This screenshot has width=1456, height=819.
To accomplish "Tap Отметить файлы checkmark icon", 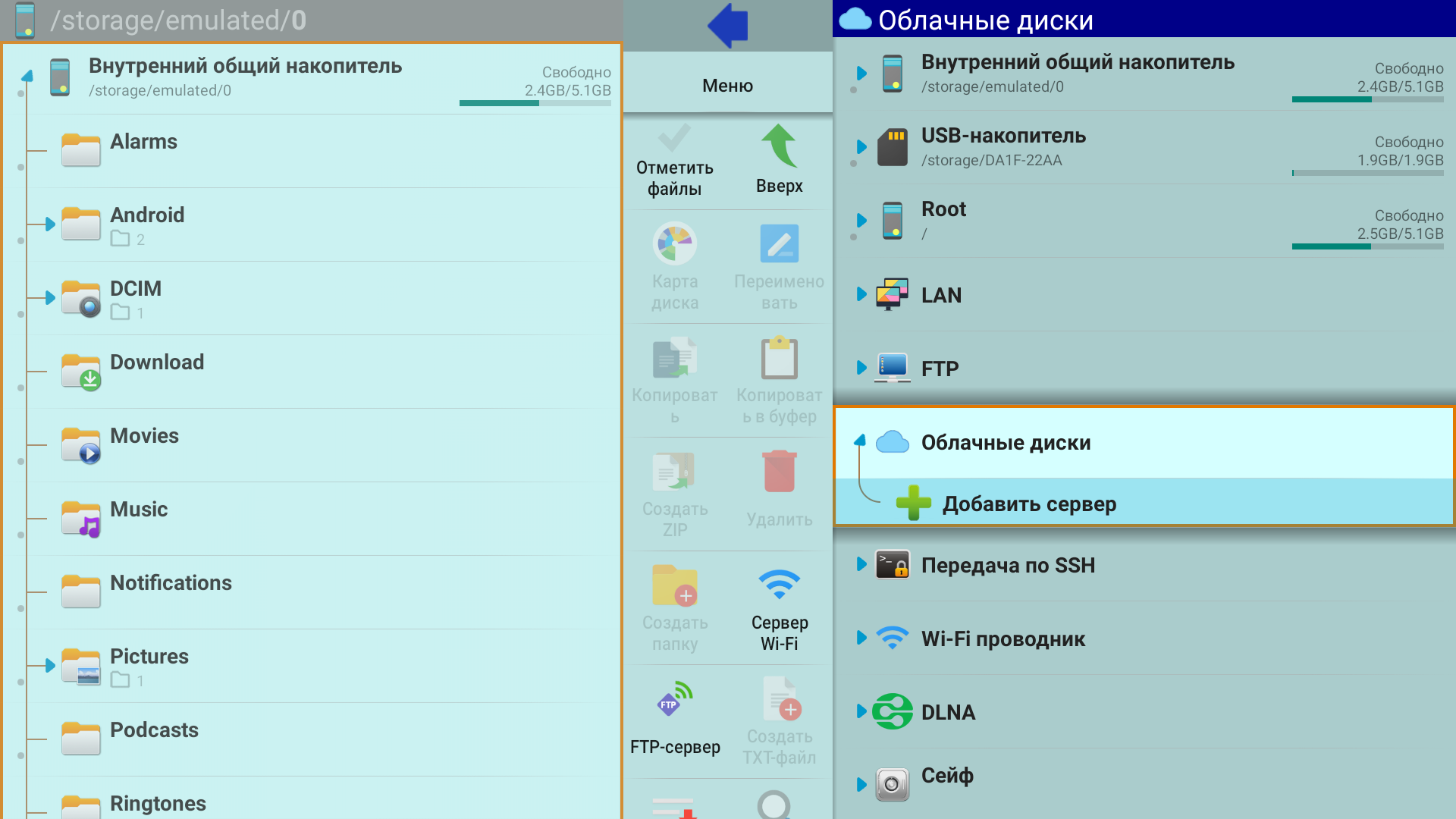I will point(674,138).
